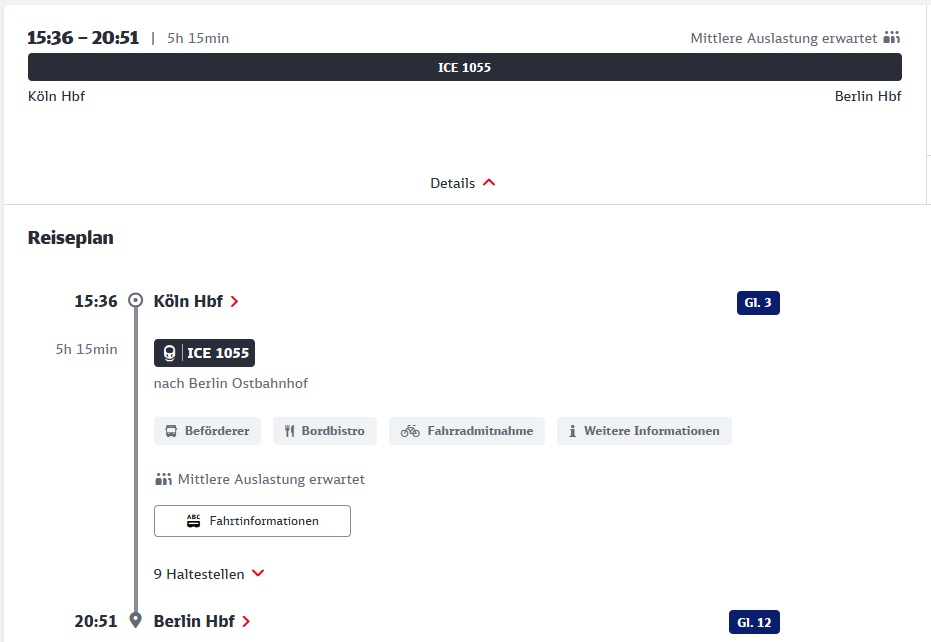Click the Fahrradmitnahme button
Viewport: 931px width, 642px height.
(x=467, y=431)
